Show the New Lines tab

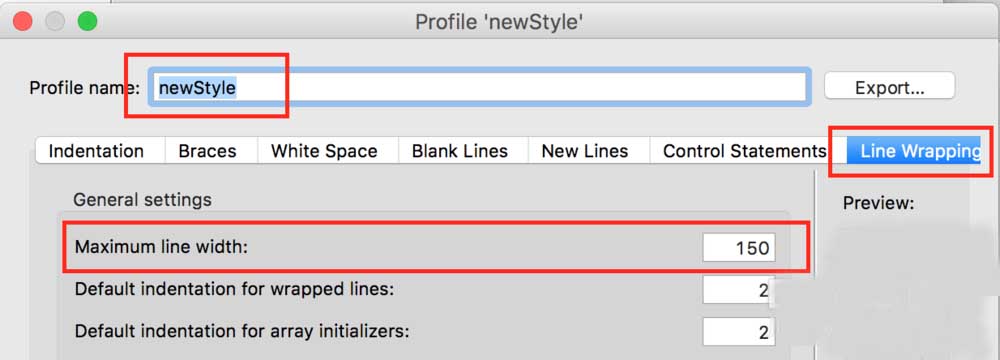tap(585, 151)
